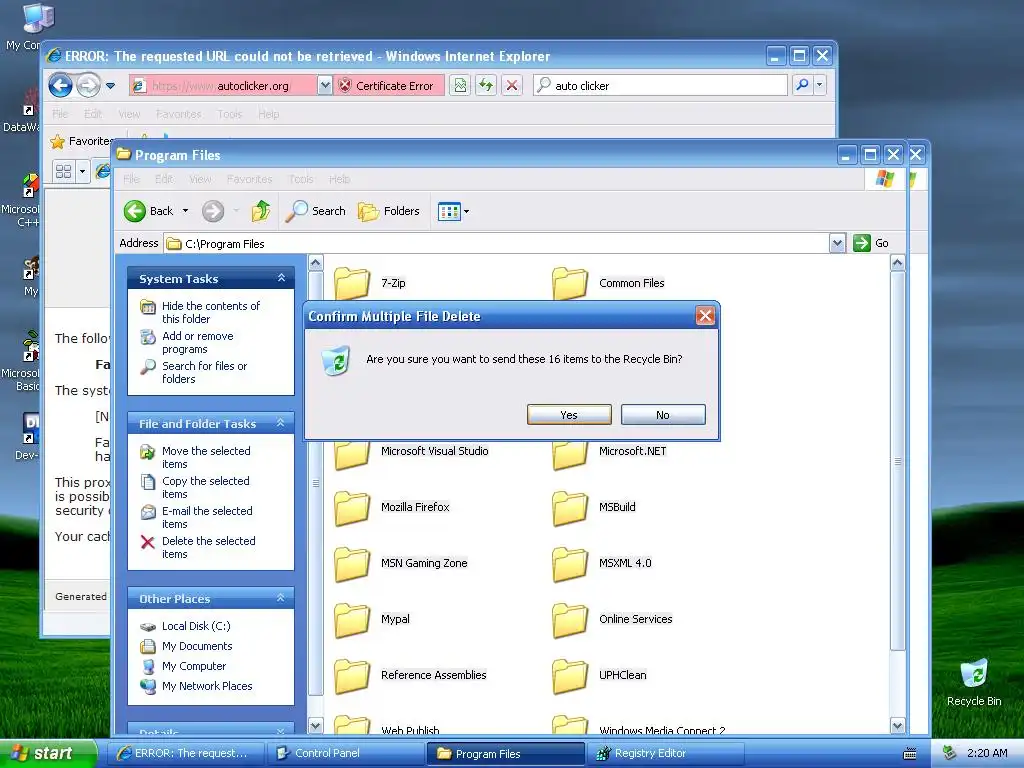Select the UPHClean folder

569,677
